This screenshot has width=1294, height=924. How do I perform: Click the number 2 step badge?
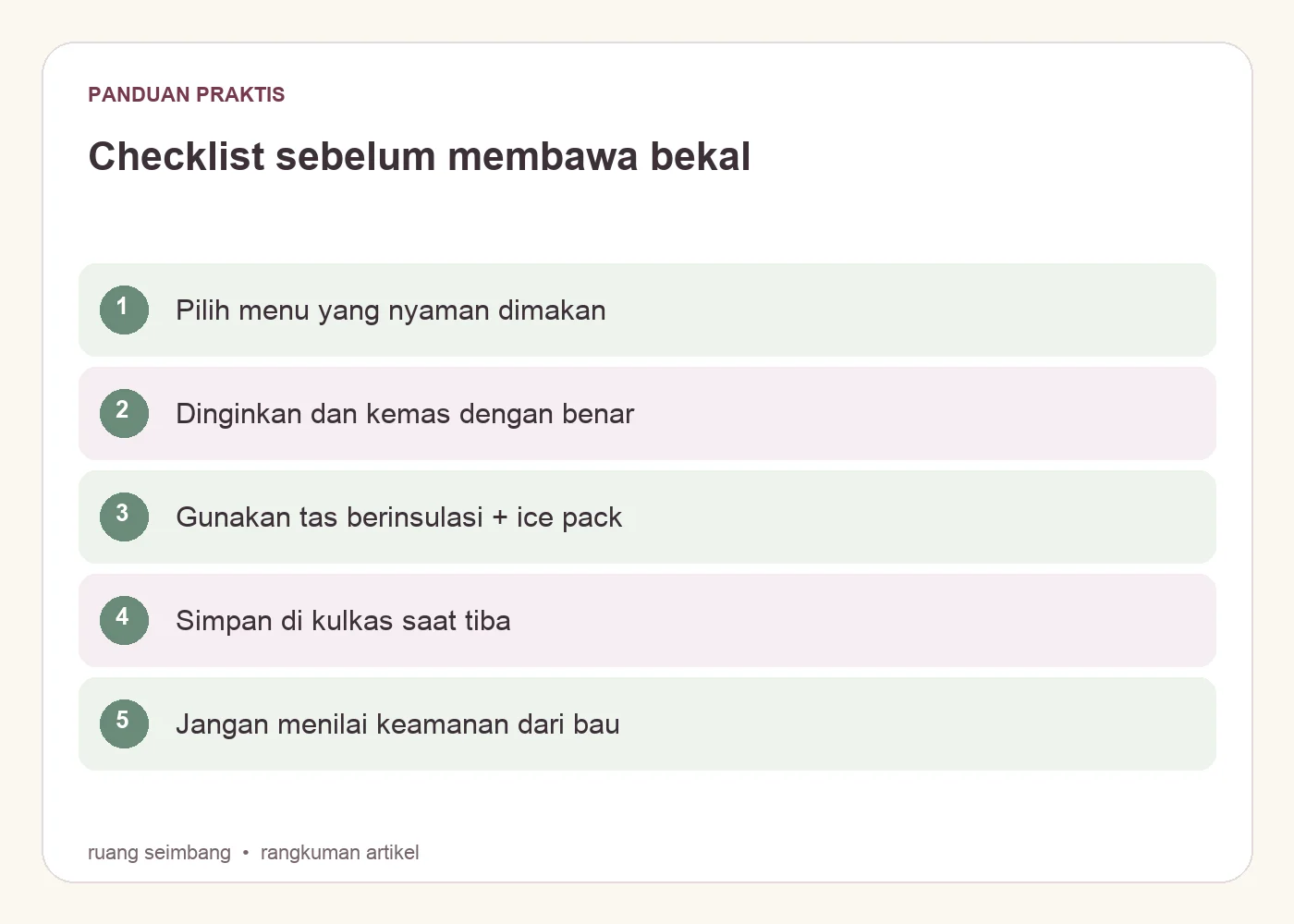[x=124, y=413]
